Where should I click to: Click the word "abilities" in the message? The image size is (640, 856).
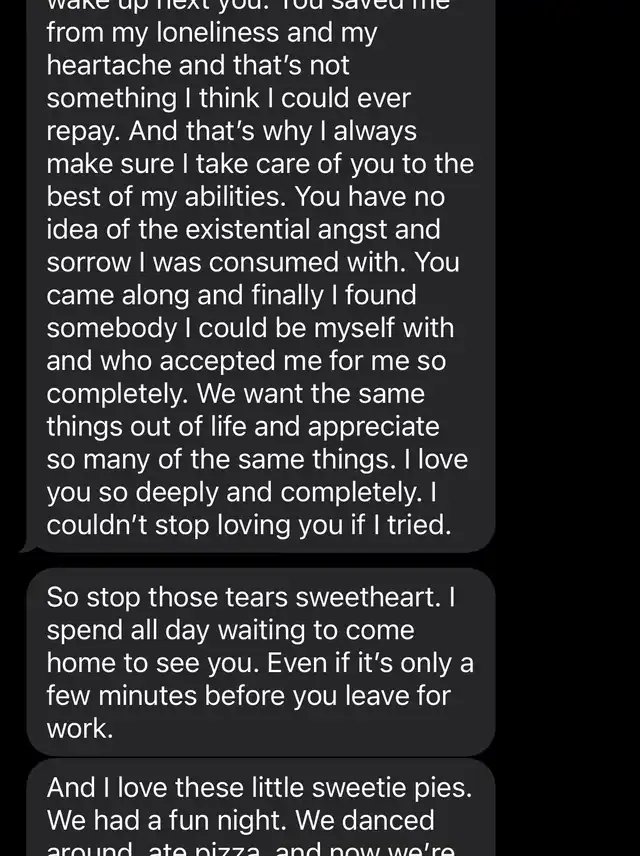tap(235, 197)
